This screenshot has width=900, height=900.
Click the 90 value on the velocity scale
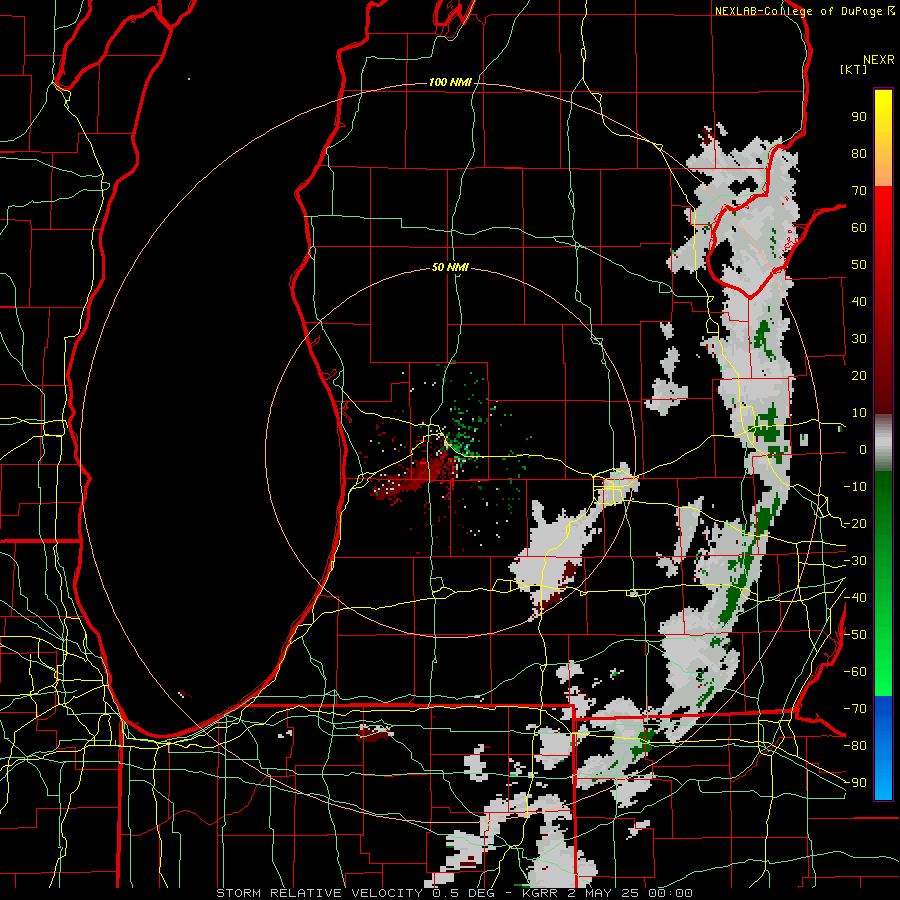[859, 117]
